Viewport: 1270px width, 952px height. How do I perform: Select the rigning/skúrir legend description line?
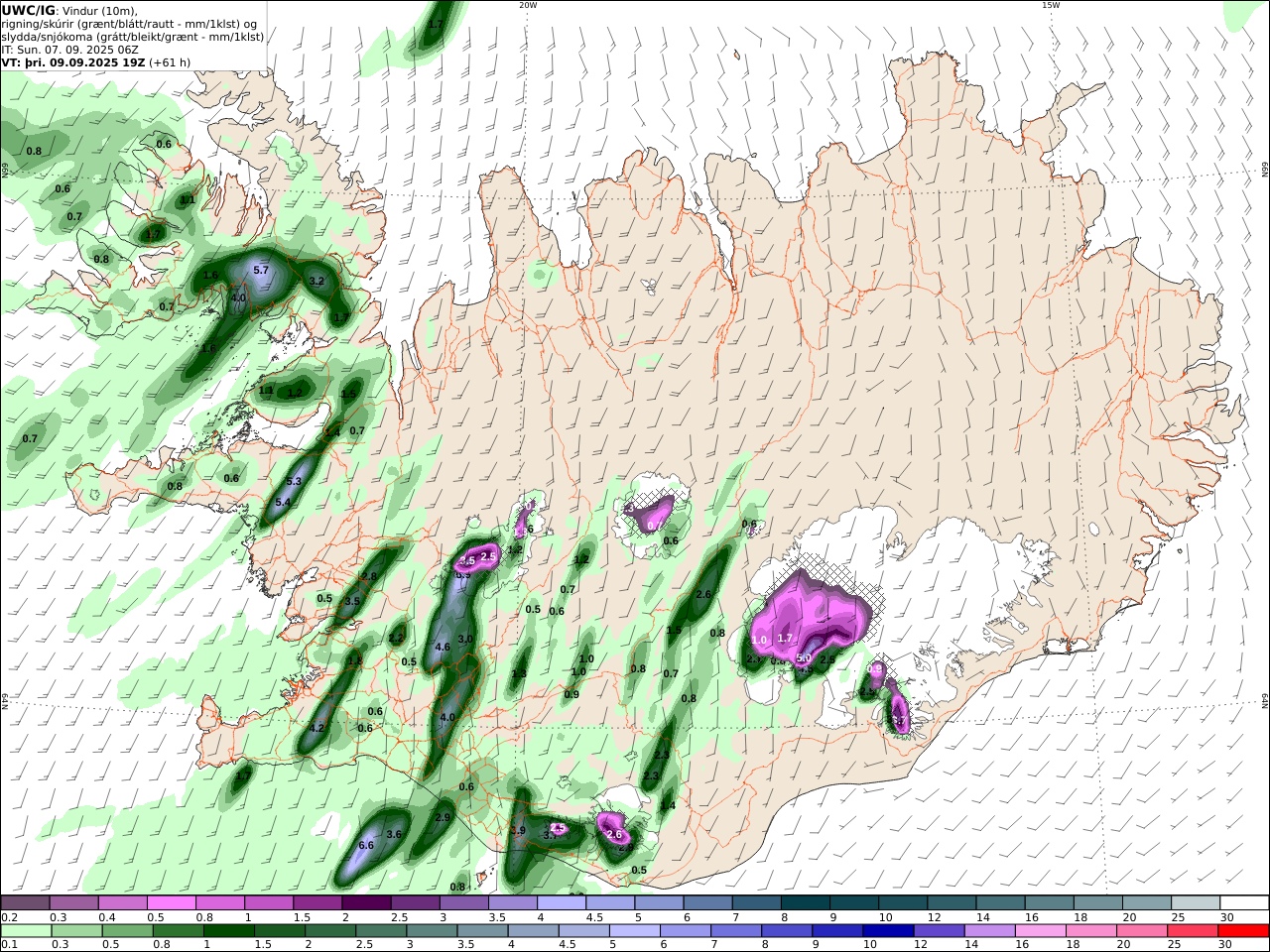pyautogui.click(x=129, y=23)
